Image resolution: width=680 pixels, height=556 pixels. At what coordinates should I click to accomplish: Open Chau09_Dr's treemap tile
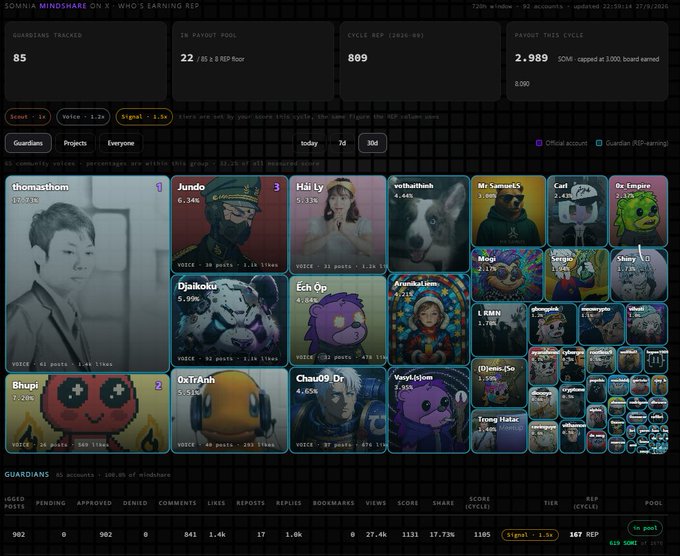338,410
